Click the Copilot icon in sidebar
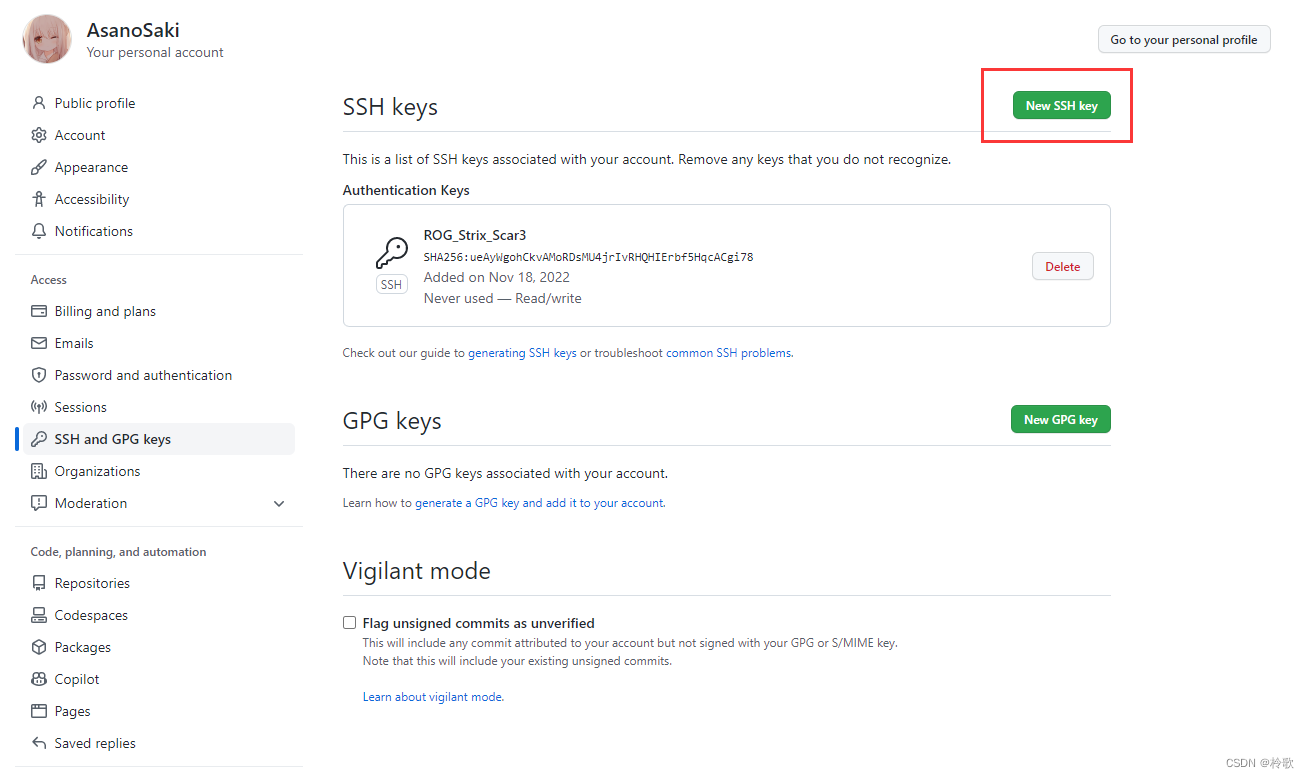Screen dimensions: 1309x778 click(39, 679)
